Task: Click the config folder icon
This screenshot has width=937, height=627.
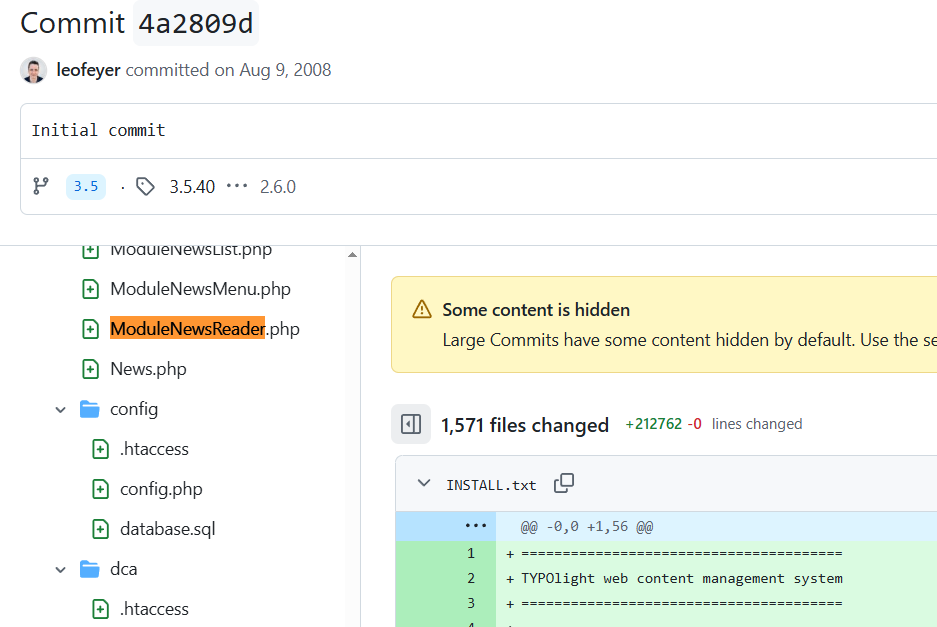Action: point(89,408)
